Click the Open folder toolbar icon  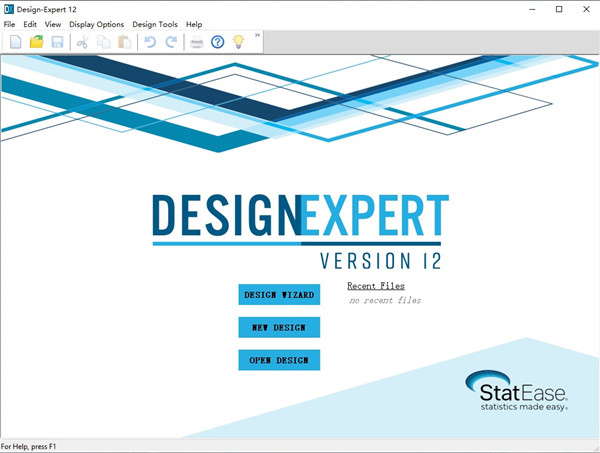click(x=36, y=42)
